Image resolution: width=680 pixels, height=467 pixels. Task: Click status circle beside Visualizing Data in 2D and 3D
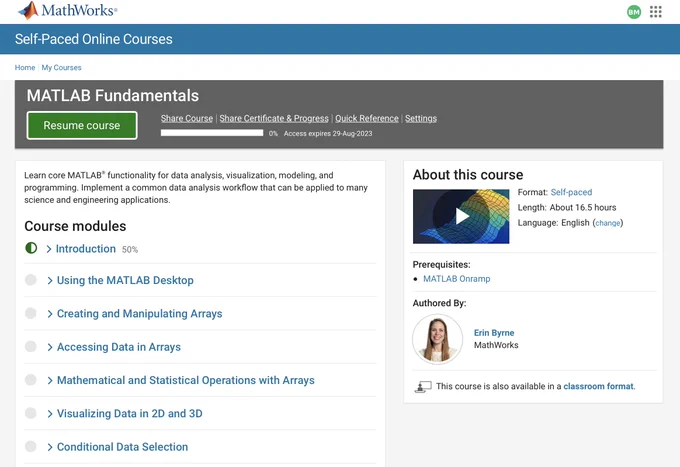click(x=31, y=413)
